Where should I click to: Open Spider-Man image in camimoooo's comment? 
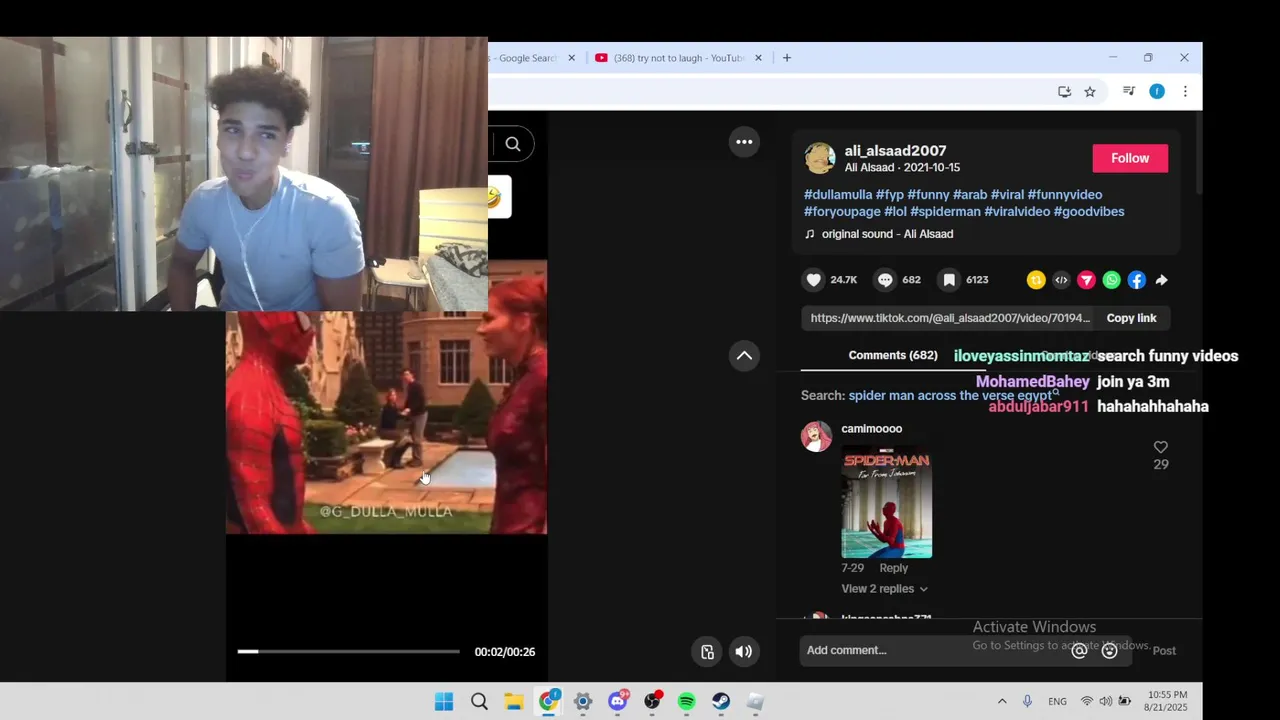pyautogui.click(x=887, y=502)
